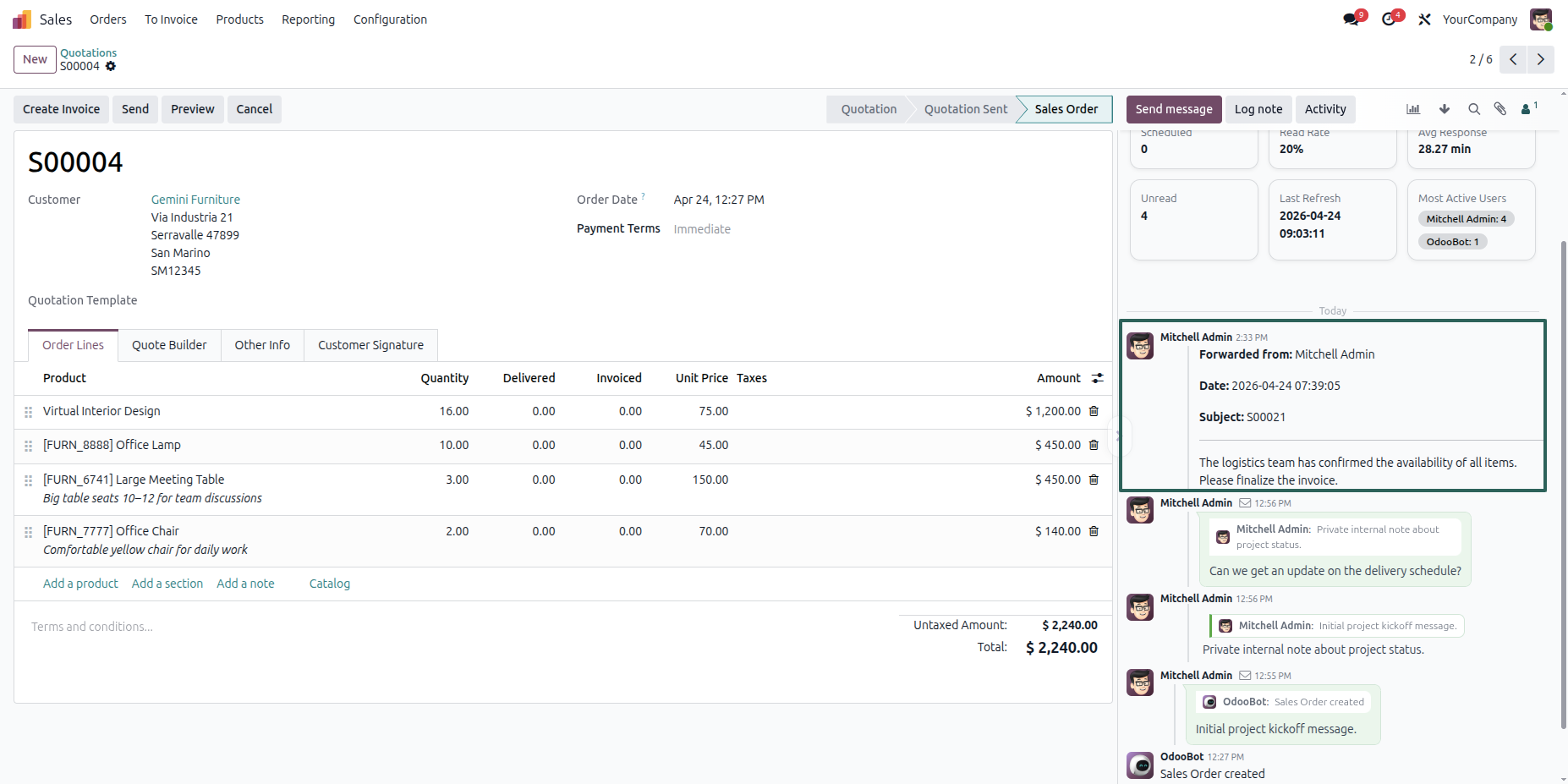The height and width of the screenshot is (784, 1568).
Task: Click the chatter statistics chart icon
Action: [x=1413, y=109]
